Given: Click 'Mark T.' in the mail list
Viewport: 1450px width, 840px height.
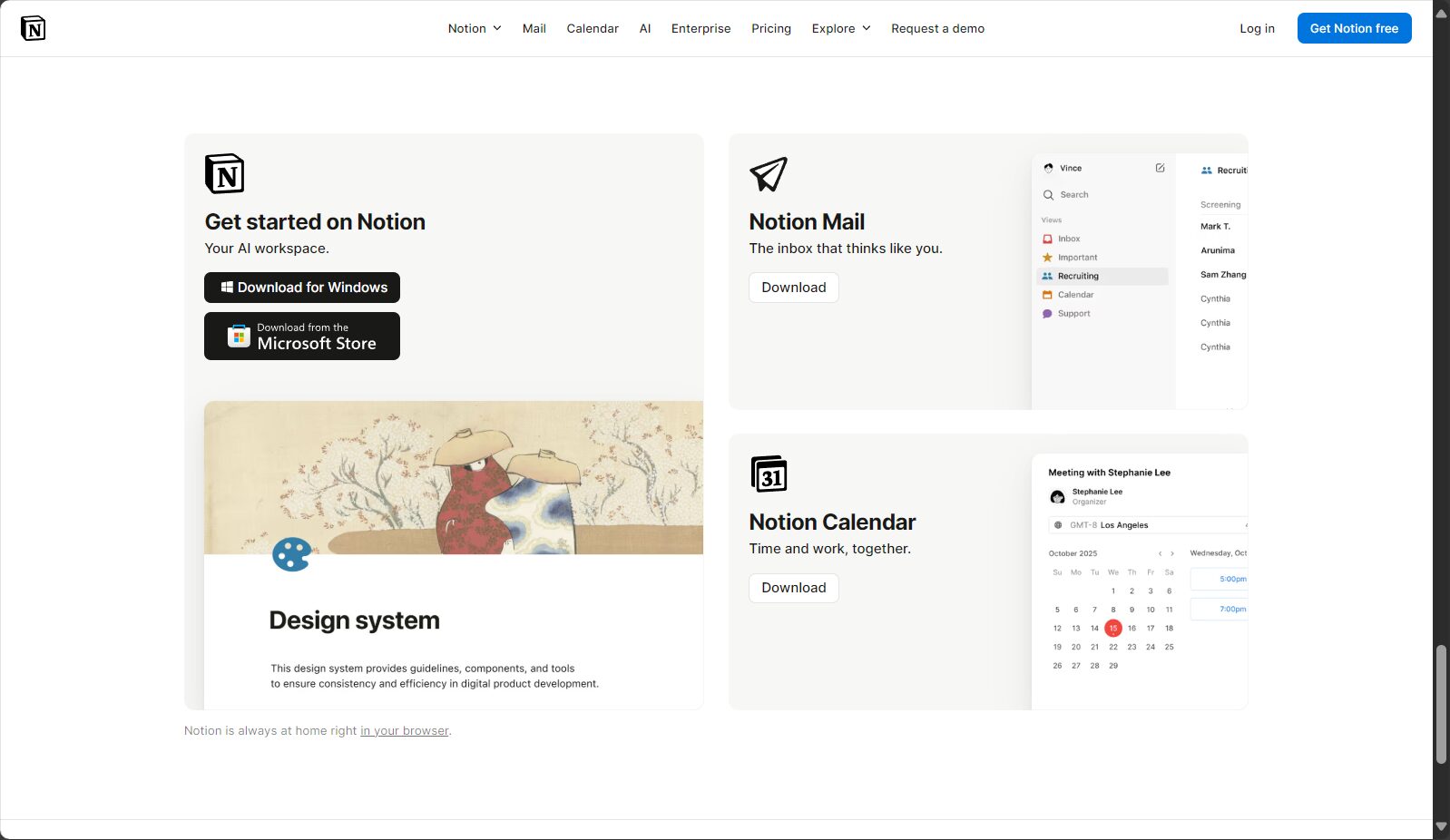Looking at the screenshot, I should (1215, 227).
